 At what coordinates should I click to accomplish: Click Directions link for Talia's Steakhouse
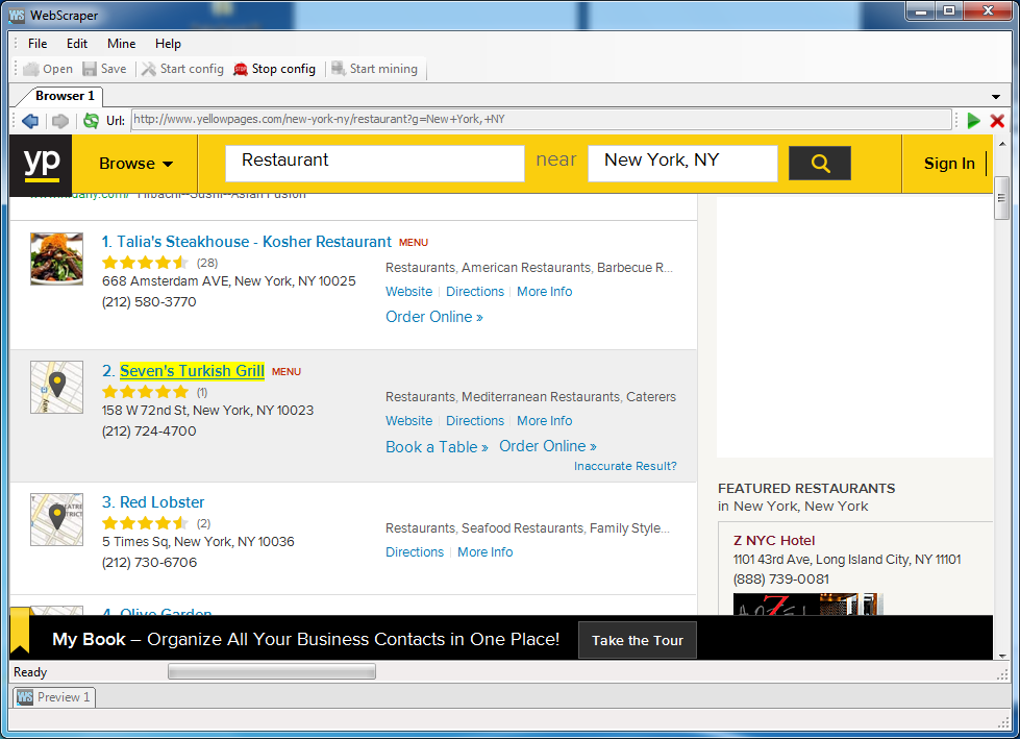[x=475, y=291]
